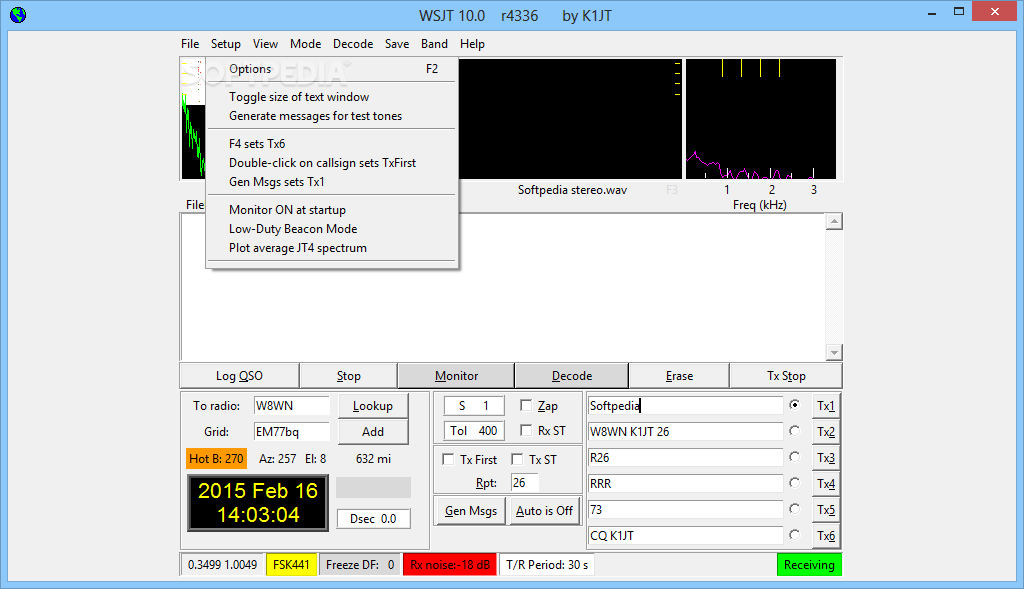Enable Low-Duty Beacon Mode
This screenshot has height=589, width=1024.
click(332, 229)
